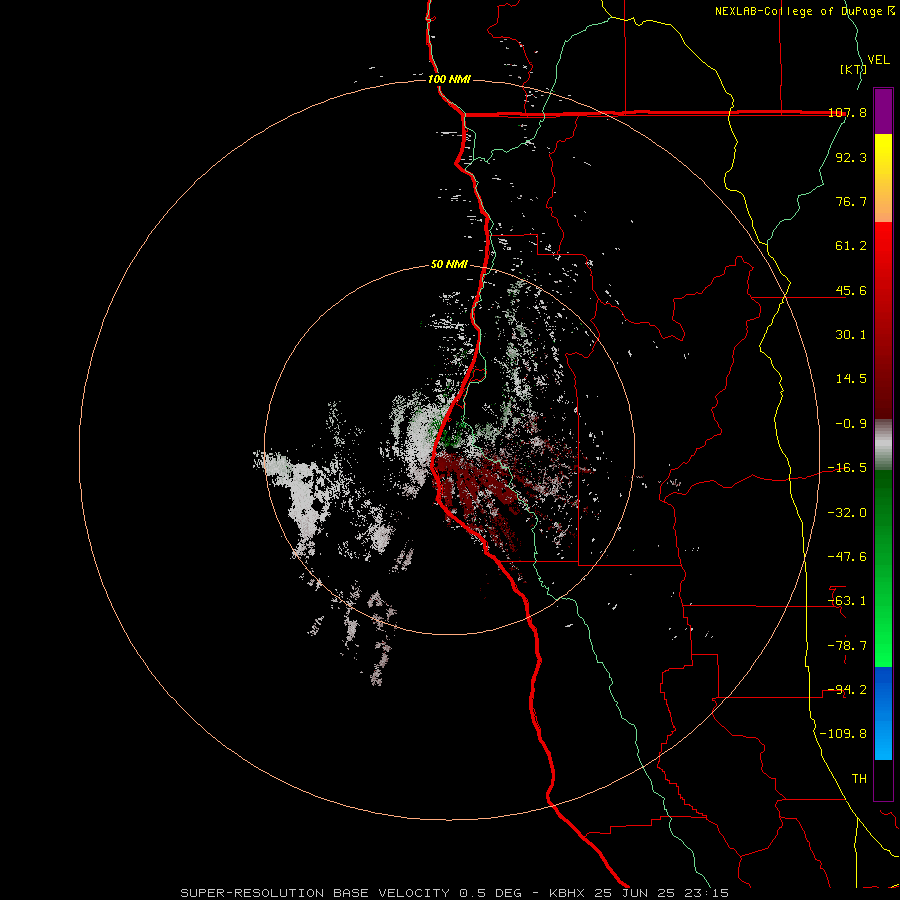Click the 100 NMI range ring label
The height and width of the screenshot is (900, 900).
coord(449,79)
